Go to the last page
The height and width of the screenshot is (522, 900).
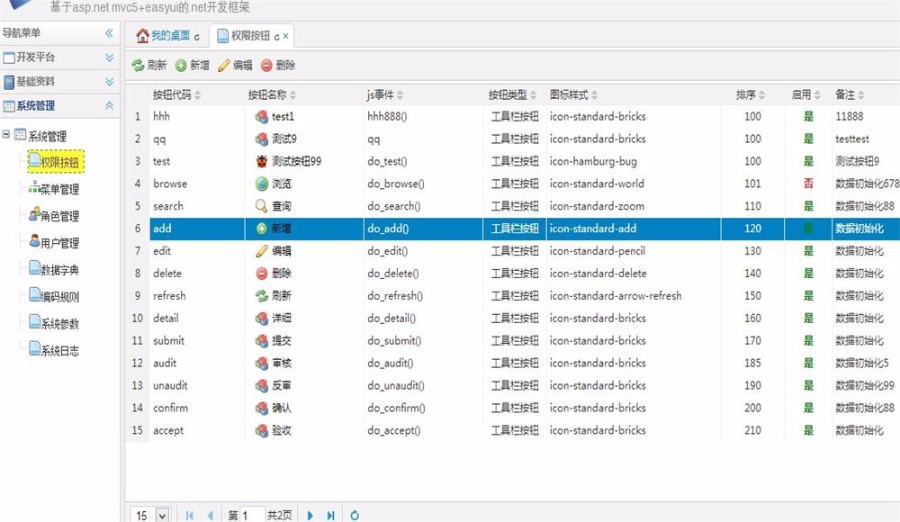[x=331, y=515]
